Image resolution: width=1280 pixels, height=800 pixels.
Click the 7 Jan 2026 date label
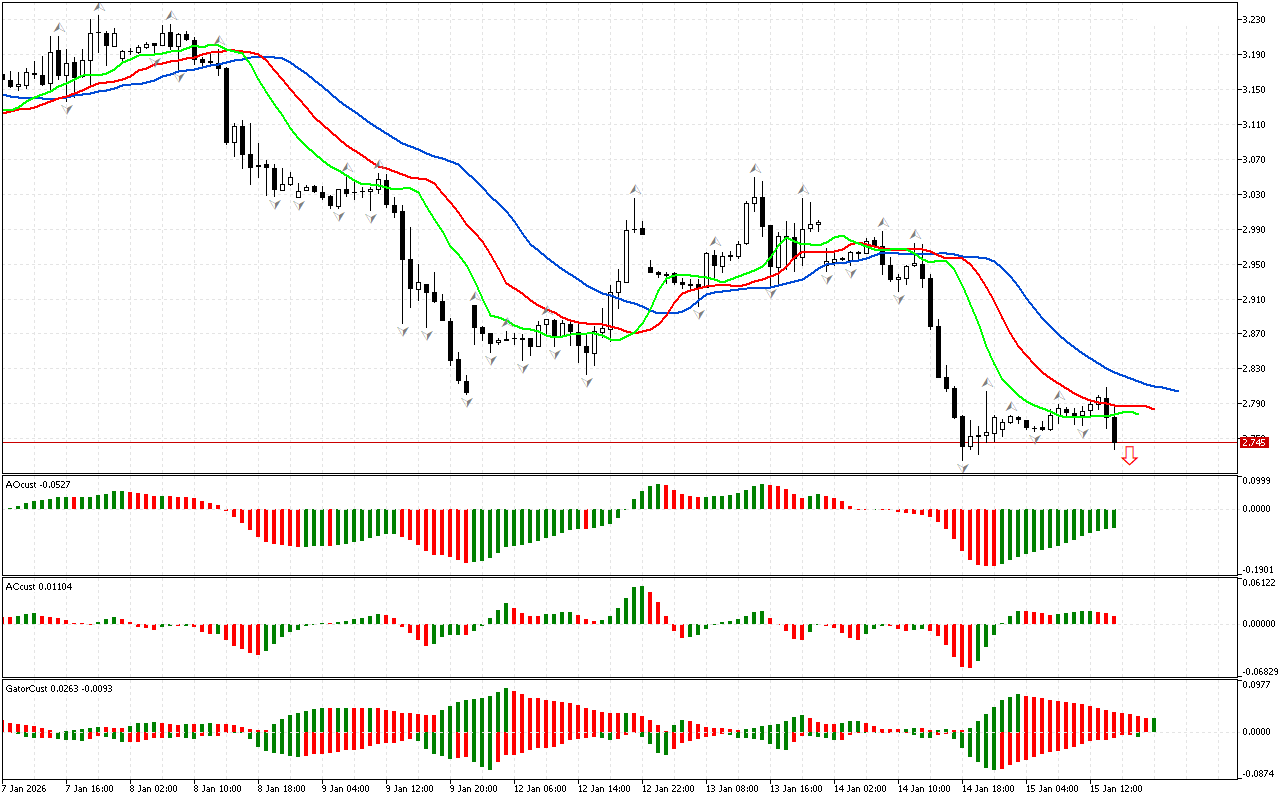25,788
